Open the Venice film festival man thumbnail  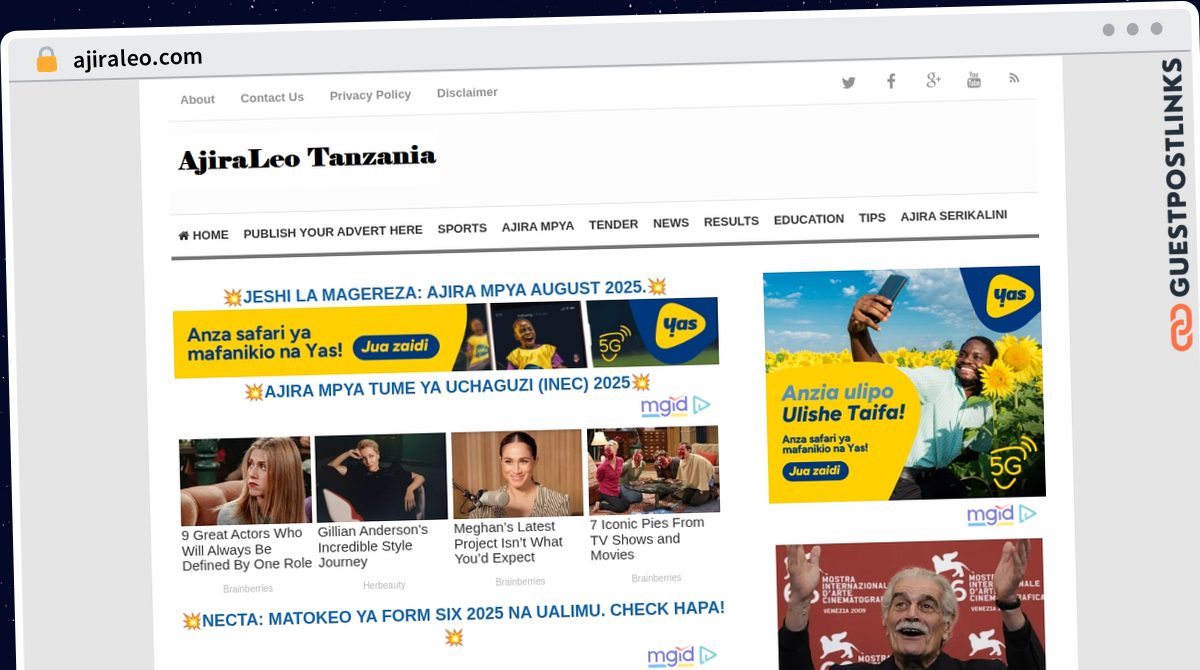click(910, 604)
